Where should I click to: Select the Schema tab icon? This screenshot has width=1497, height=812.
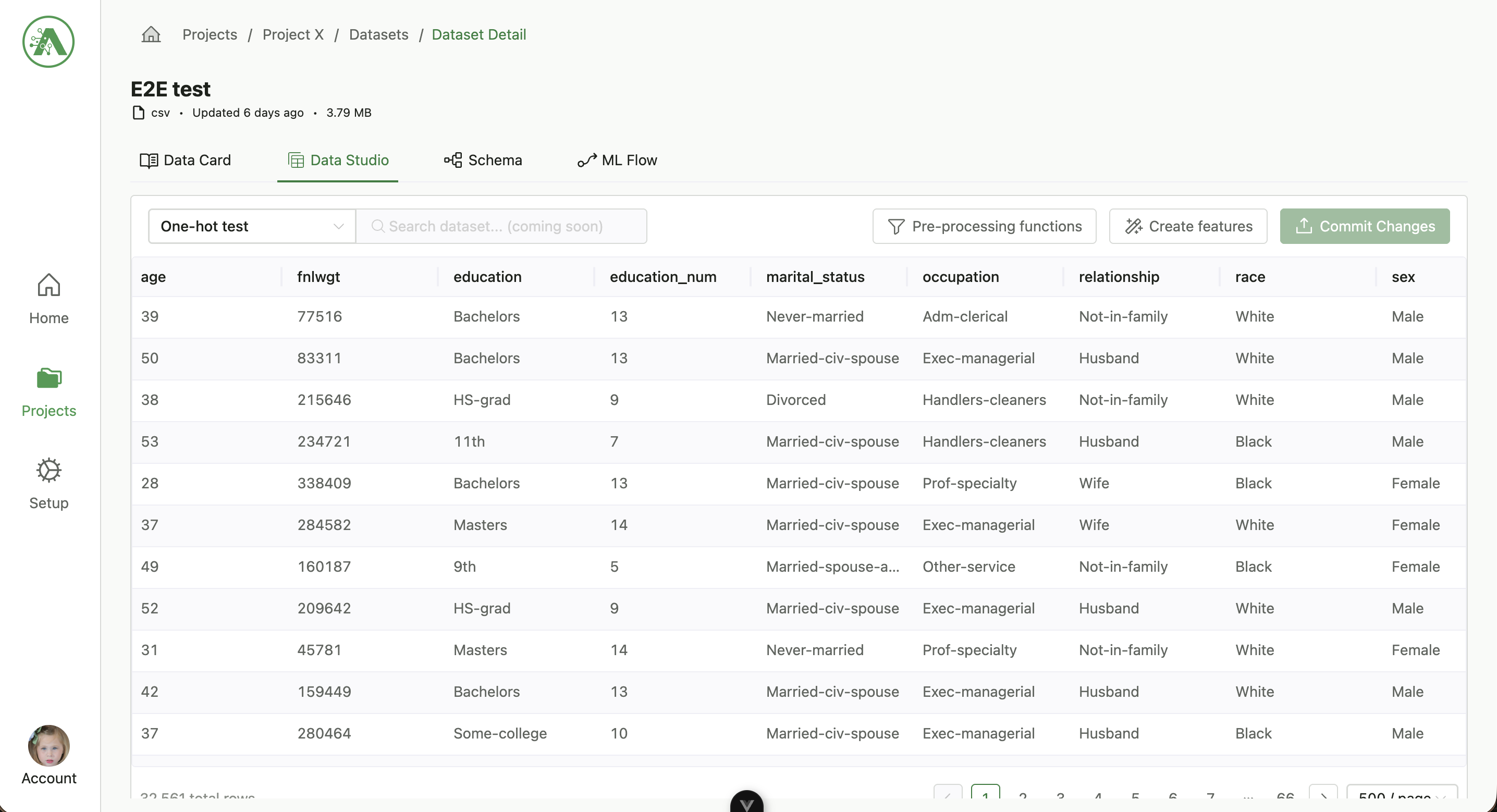coord(454,161)
